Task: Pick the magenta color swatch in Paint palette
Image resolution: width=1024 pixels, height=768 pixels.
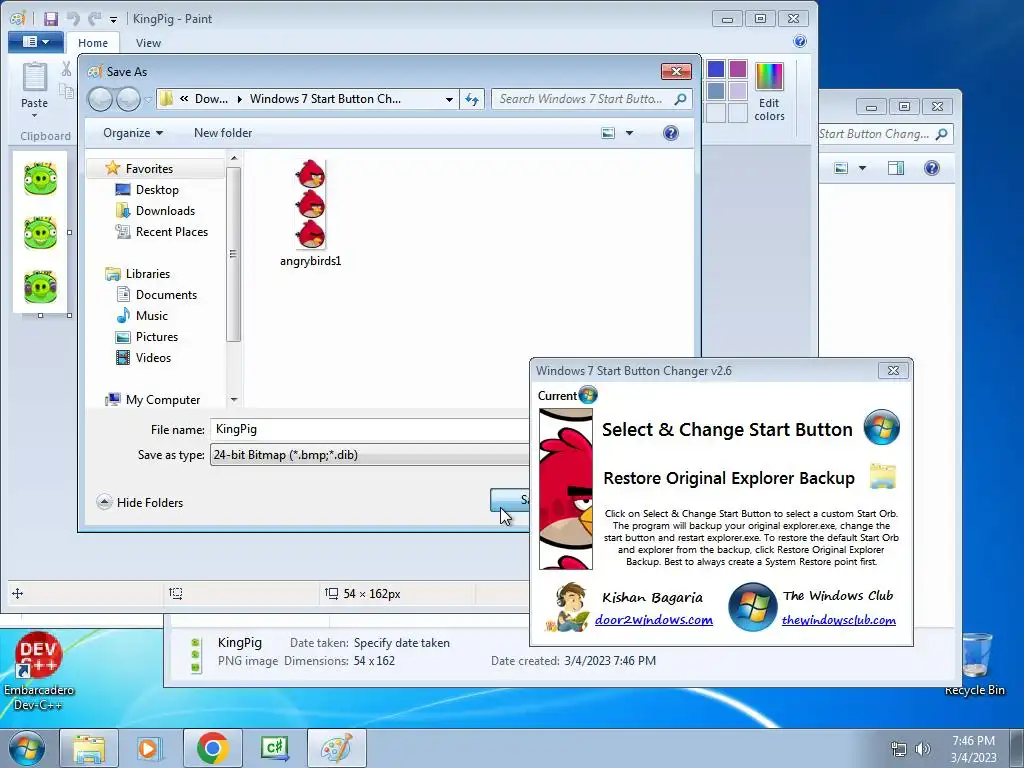Action: tap(738, 69)
